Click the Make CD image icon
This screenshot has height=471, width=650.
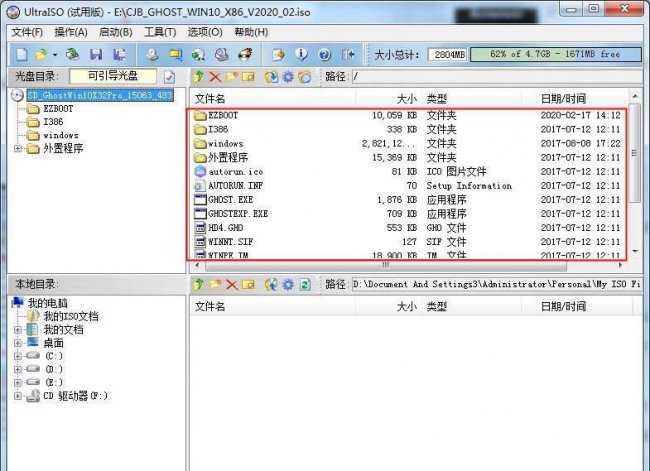coord(152,54)
